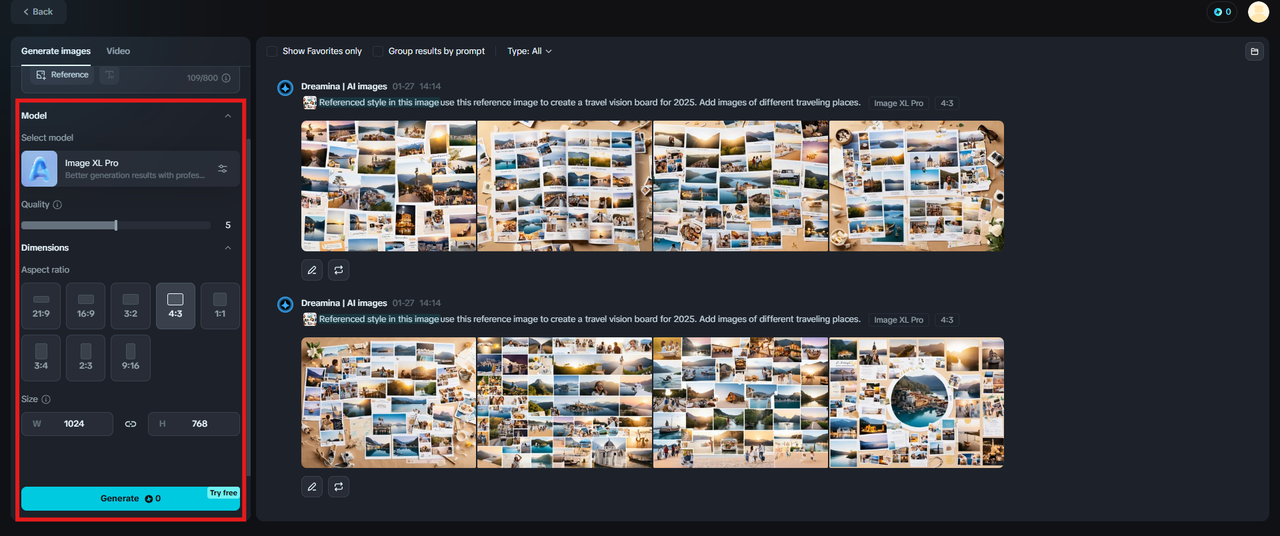Switch to the Video tab
Screen dimensions: 1280x536
click(118, 51)
